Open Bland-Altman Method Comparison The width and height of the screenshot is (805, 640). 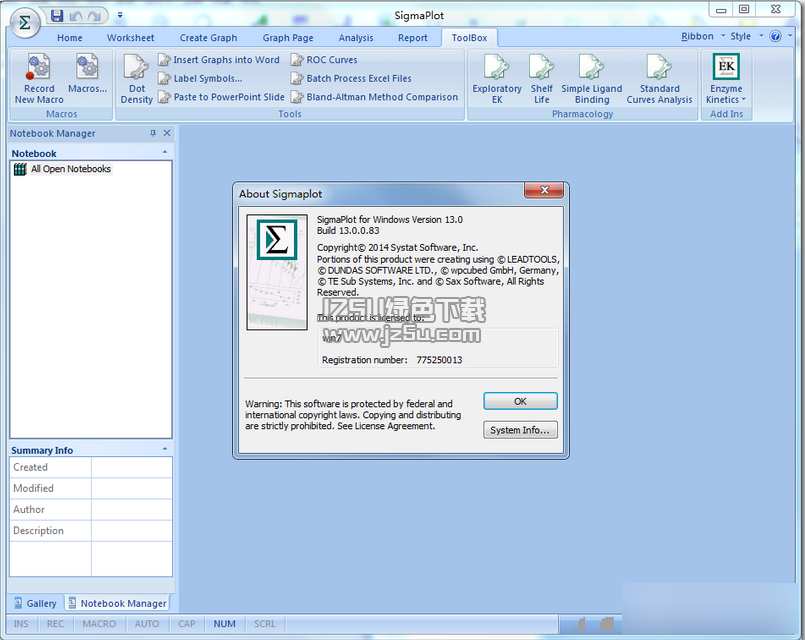[x=374, y=97]
